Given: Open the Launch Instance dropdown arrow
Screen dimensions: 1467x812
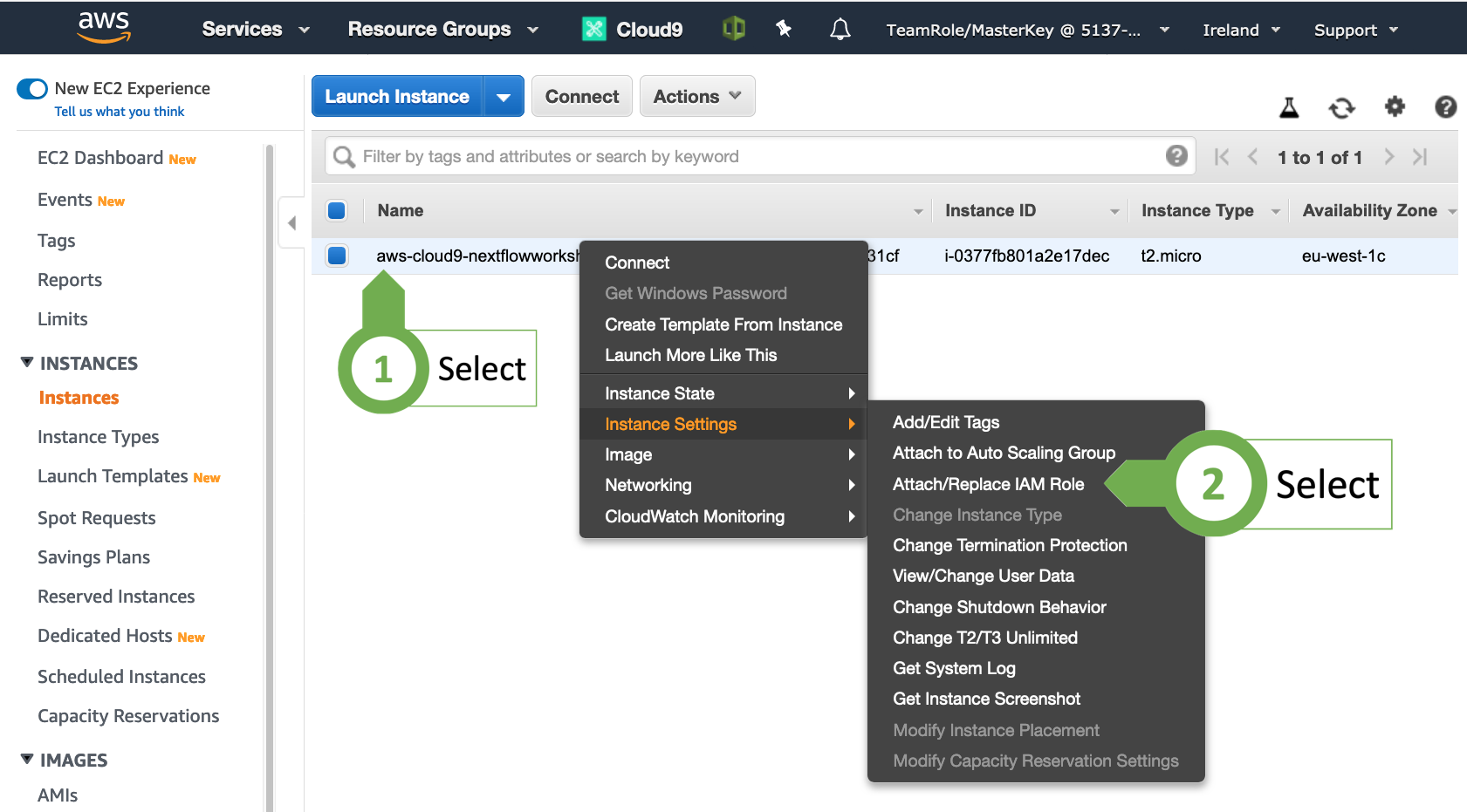Looking at the screenshot, I should 504,97.
